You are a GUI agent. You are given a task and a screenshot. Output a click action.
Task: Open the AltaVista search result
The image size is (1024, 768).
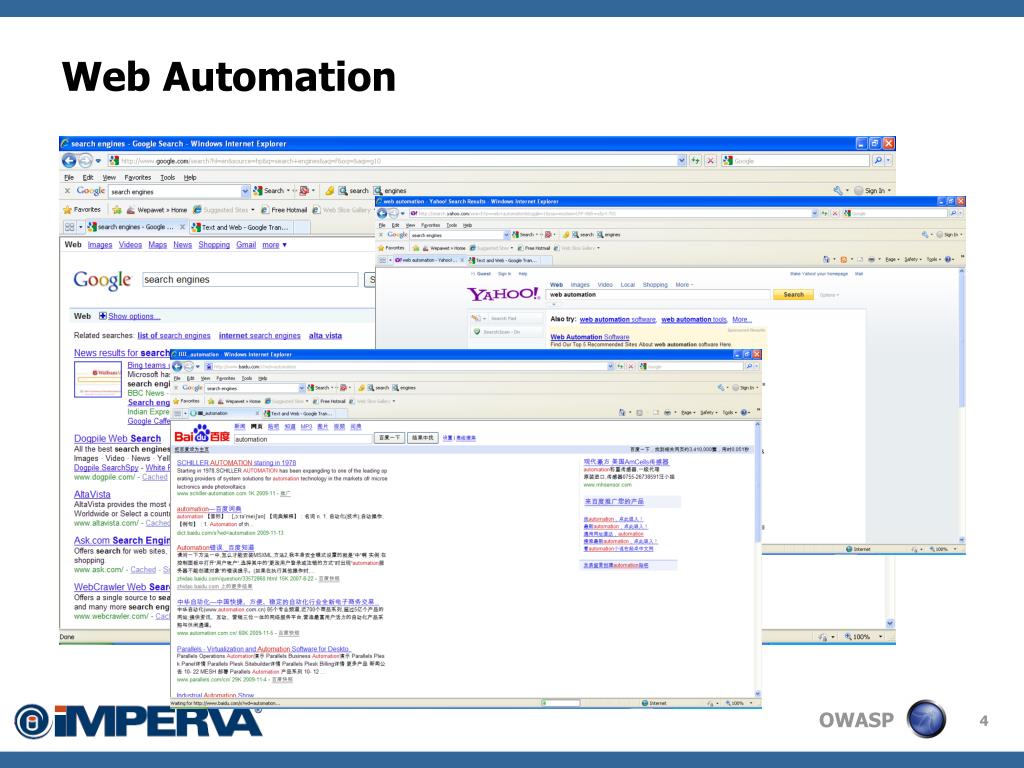click(92, 494)
